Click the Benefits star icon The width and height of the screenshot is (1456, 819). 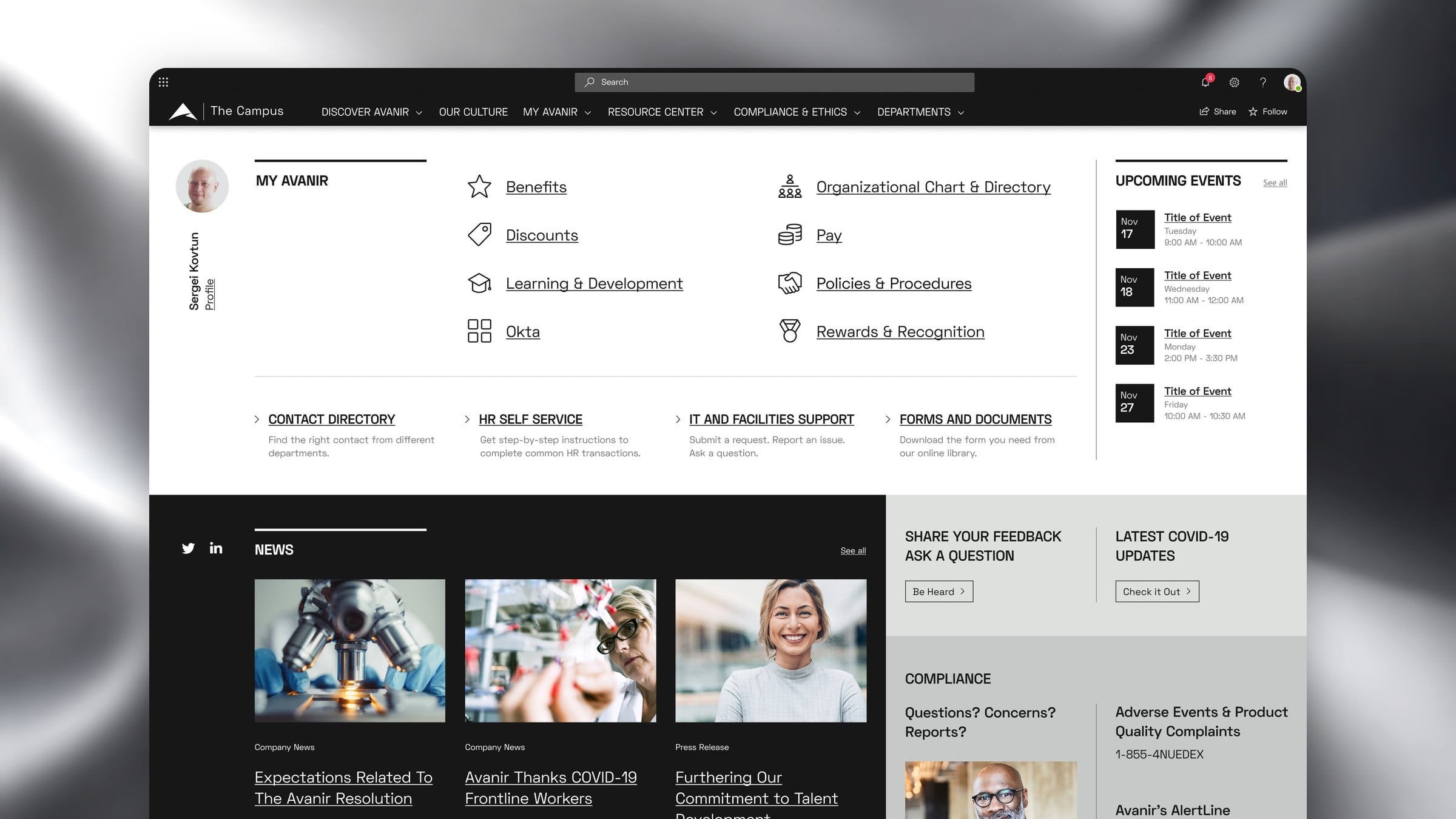[x=479, y=186]
